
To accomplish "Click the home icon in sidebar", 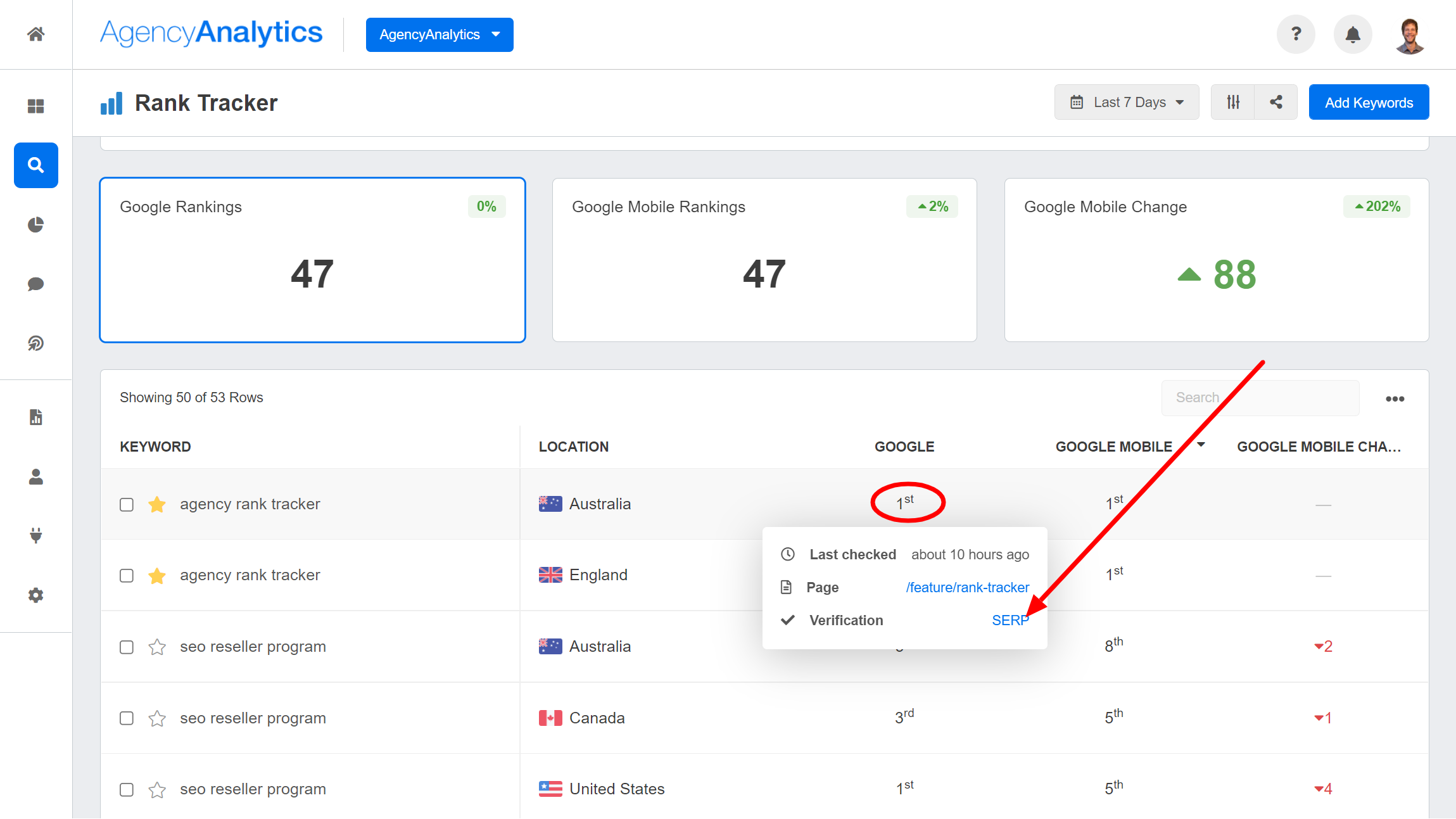I will 36,34.
